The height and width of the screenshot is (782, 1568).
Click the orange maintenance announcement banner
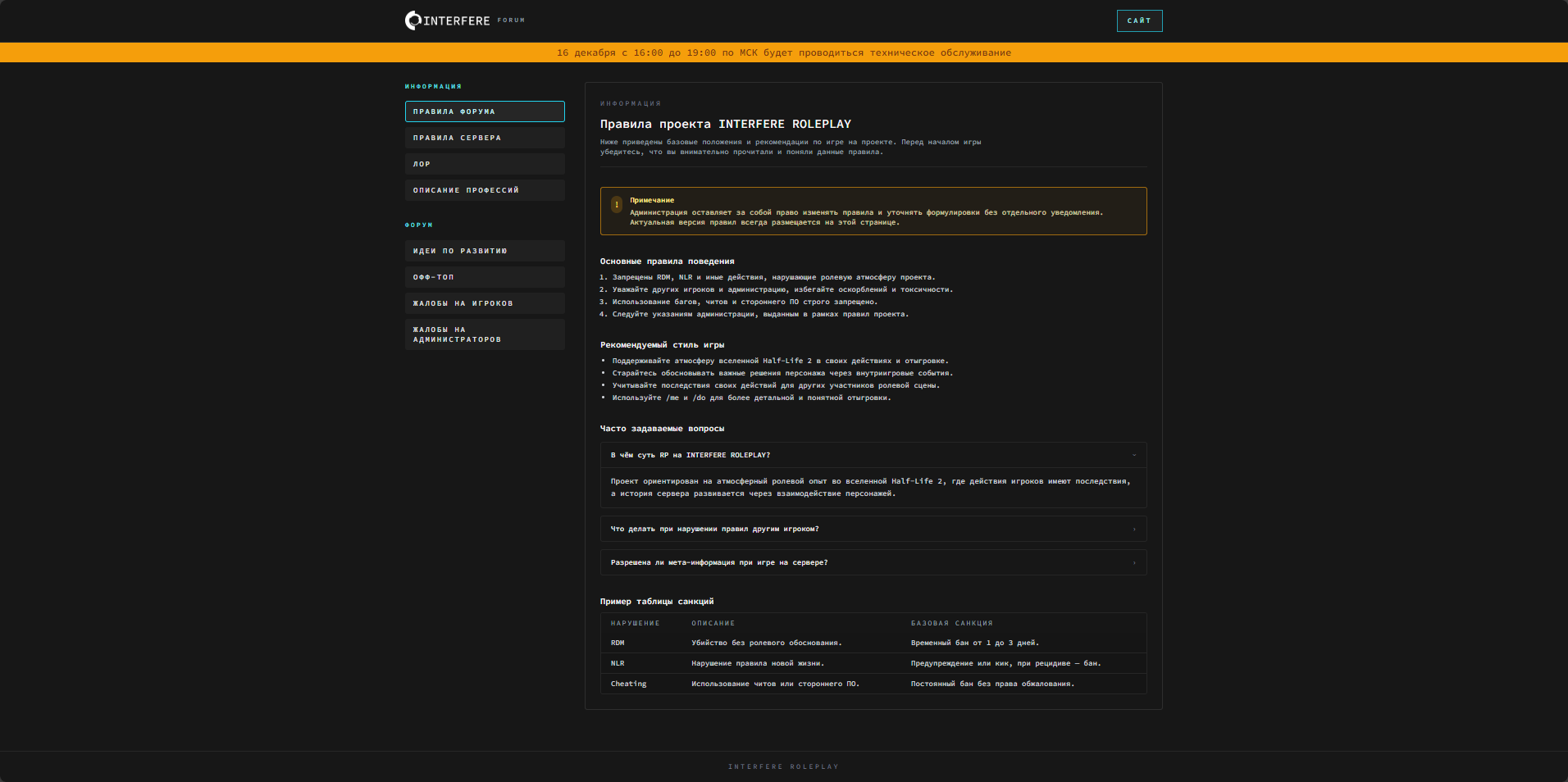click(x=783, y=52)
